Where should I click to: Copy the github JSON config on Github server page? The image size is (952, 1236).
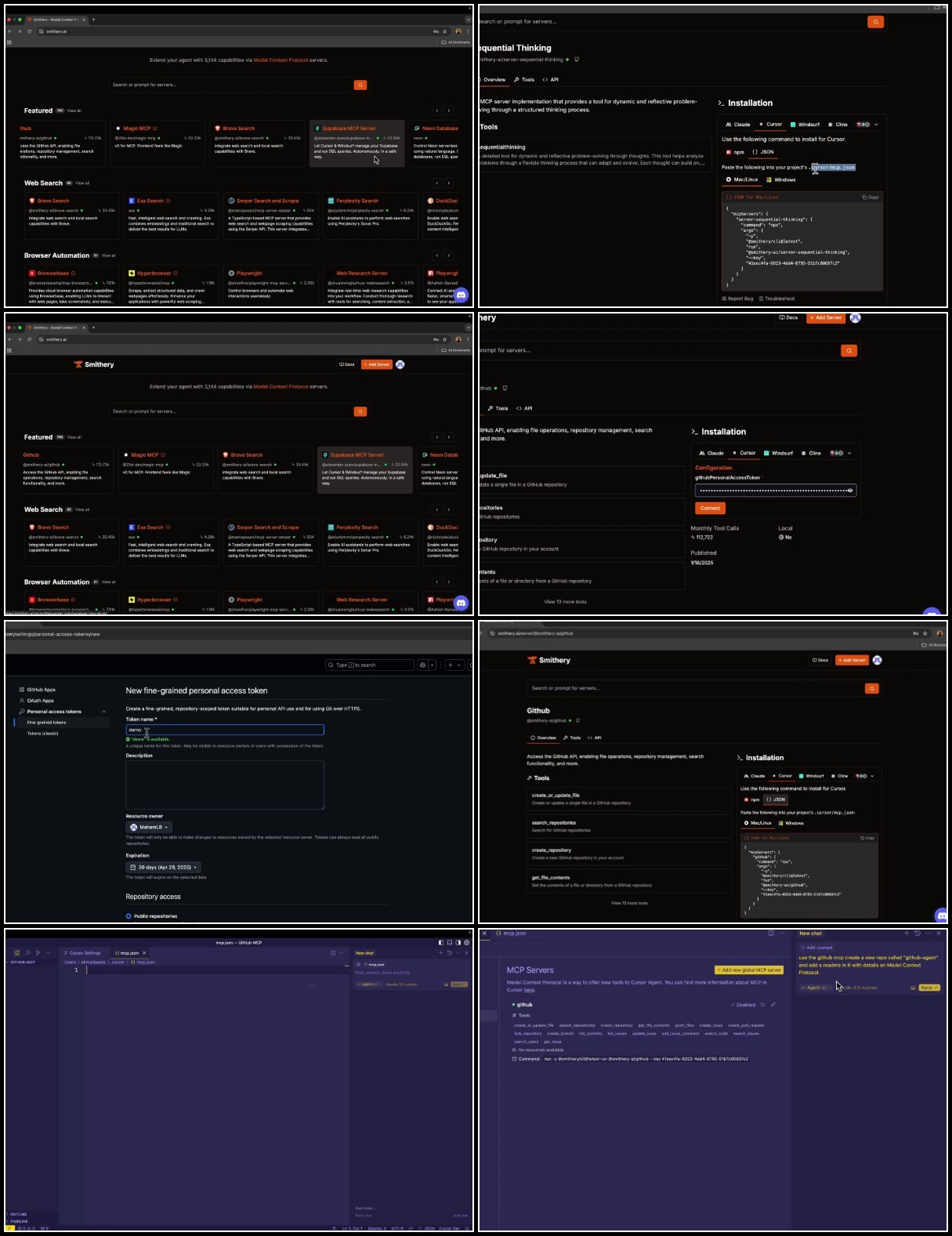867,838
